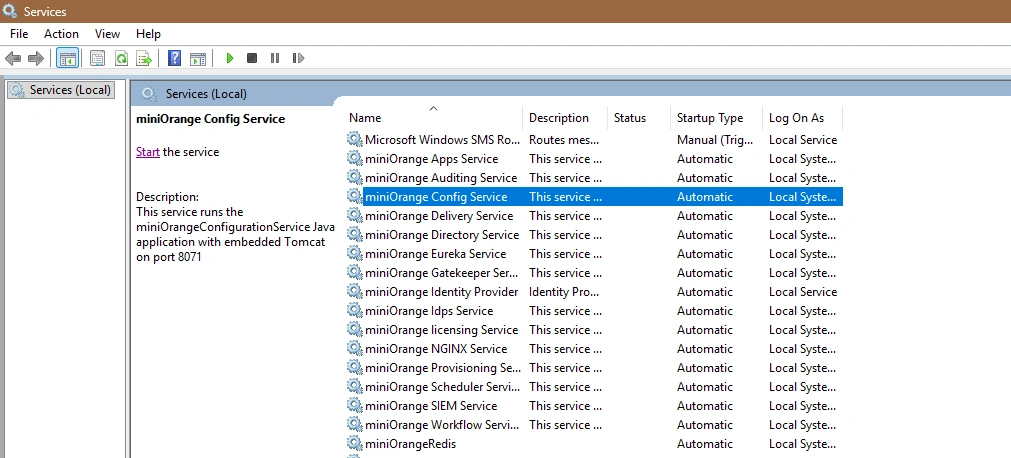This screenshot has height=458, width=1011.
Task: Click 'Identity Pro...' description cell
Action: tap(564, 292)
